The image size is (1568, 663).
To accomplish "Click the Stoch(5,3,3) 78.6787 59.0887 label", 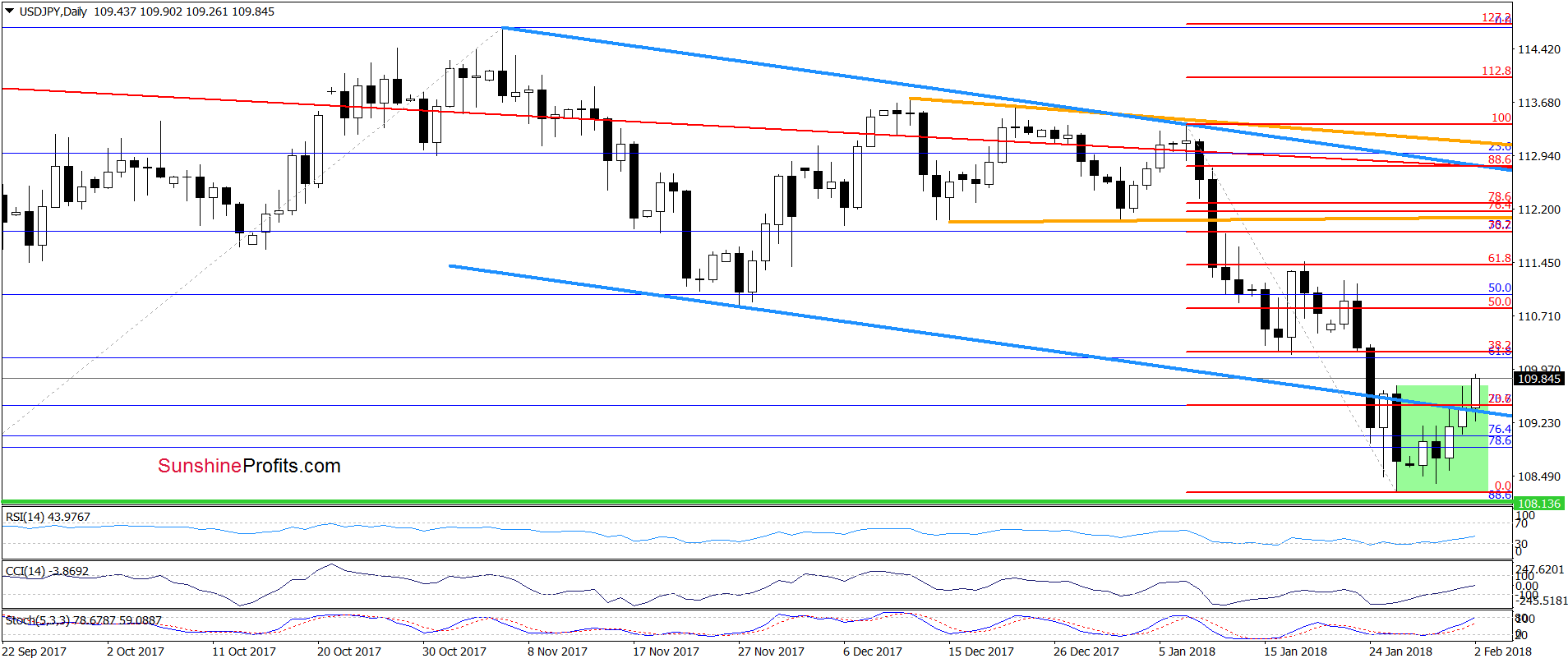I will pyautogui.click(x=83, y=620).
